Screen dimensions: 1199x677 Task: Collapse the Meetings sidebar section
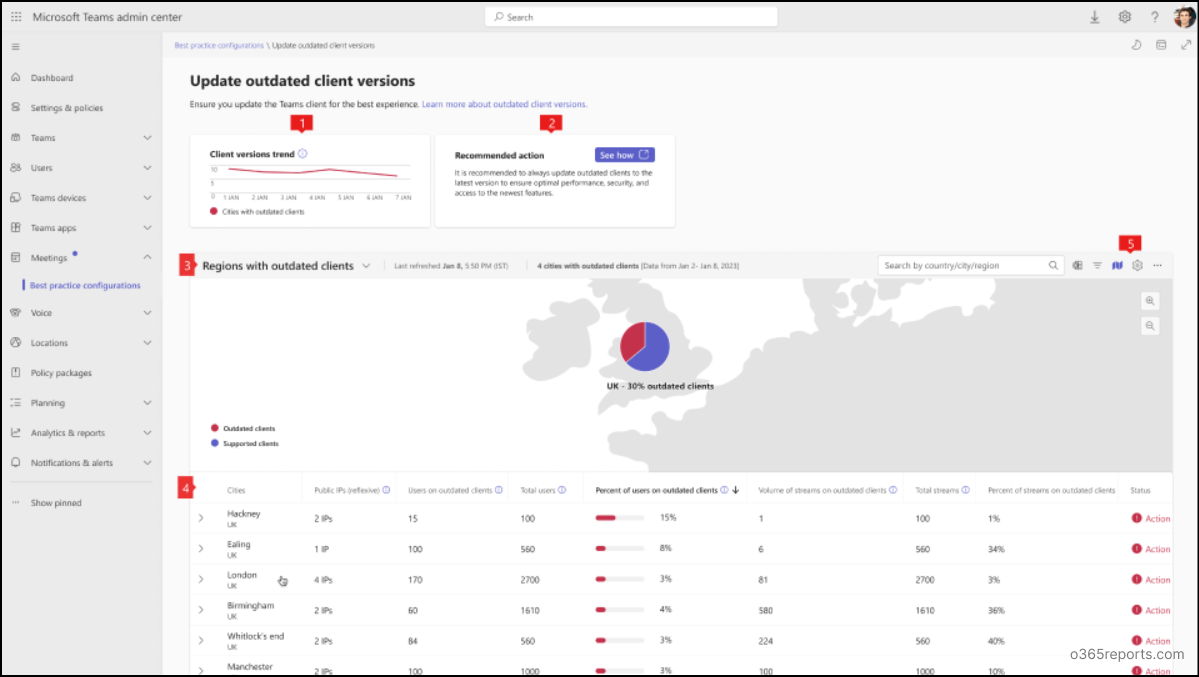coord(148,258)
